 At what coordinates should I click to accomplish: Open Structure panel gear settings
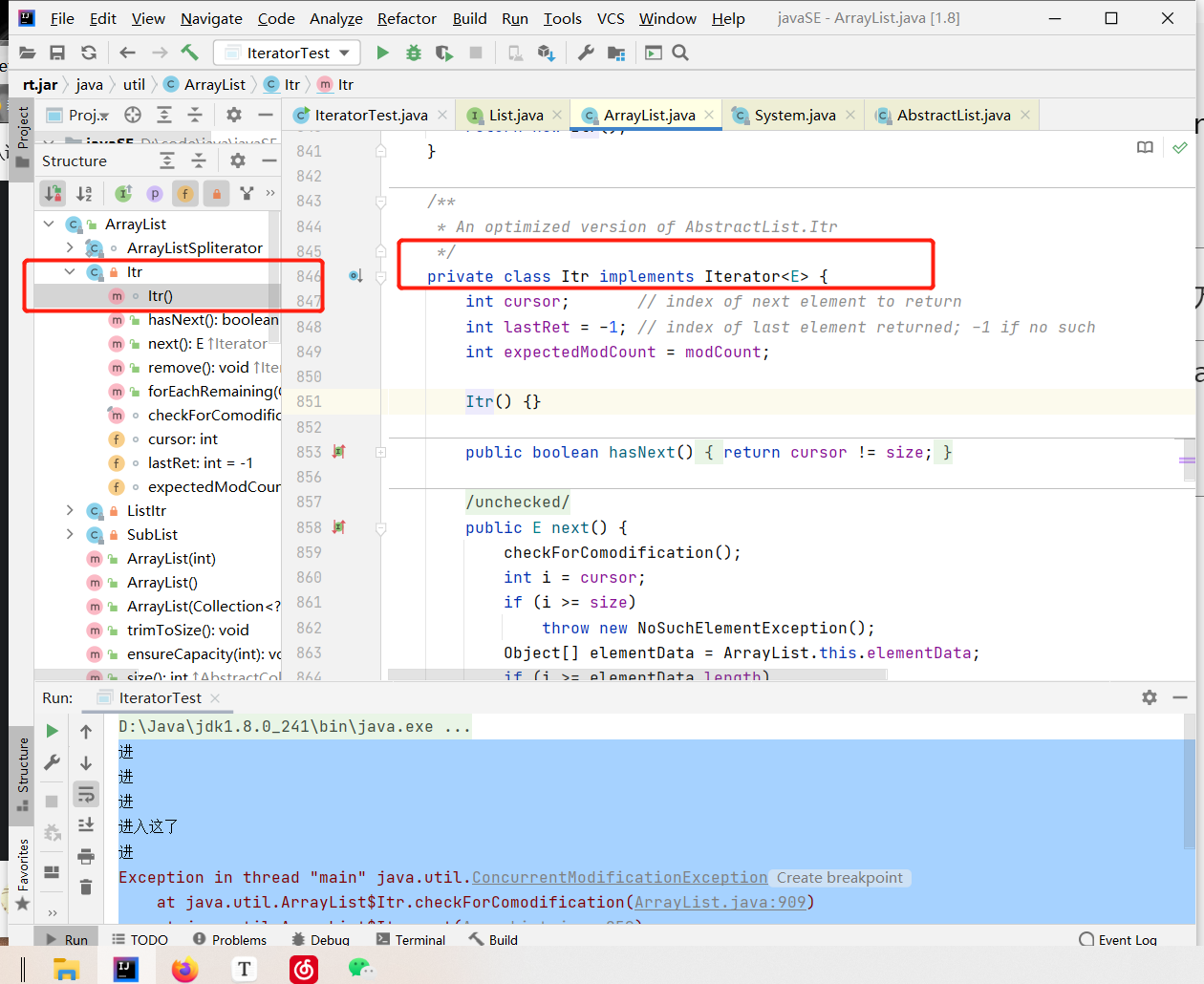coord(238,160)
